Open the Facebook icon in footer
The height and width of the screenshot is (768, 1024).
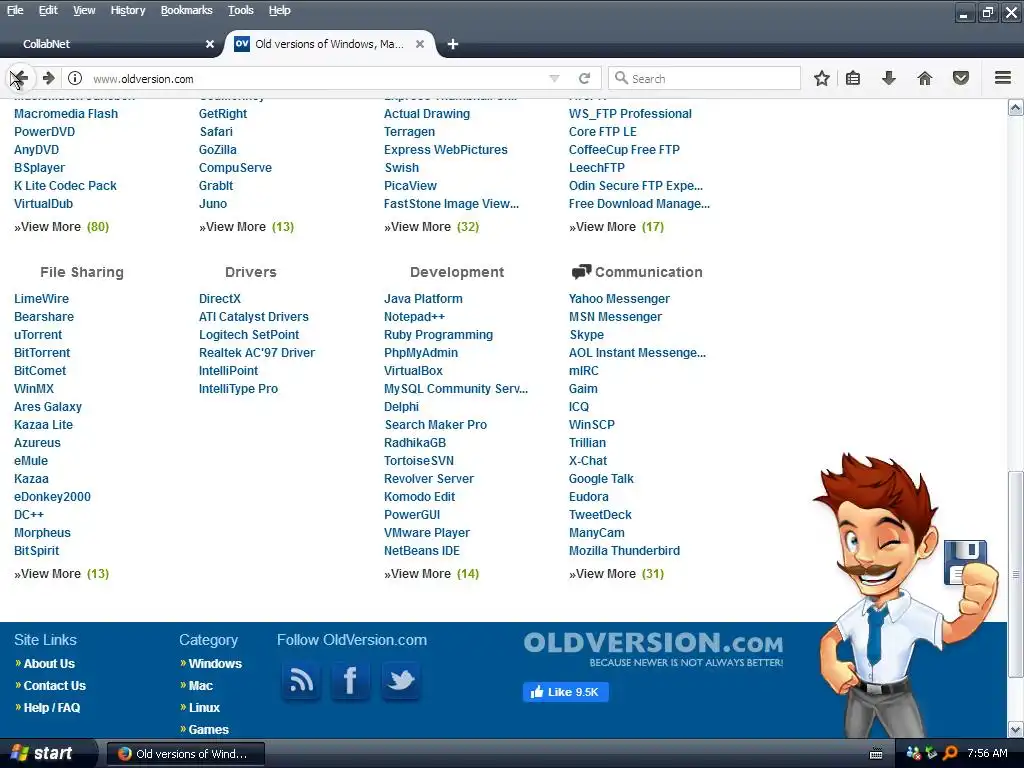tap(350, 680)
